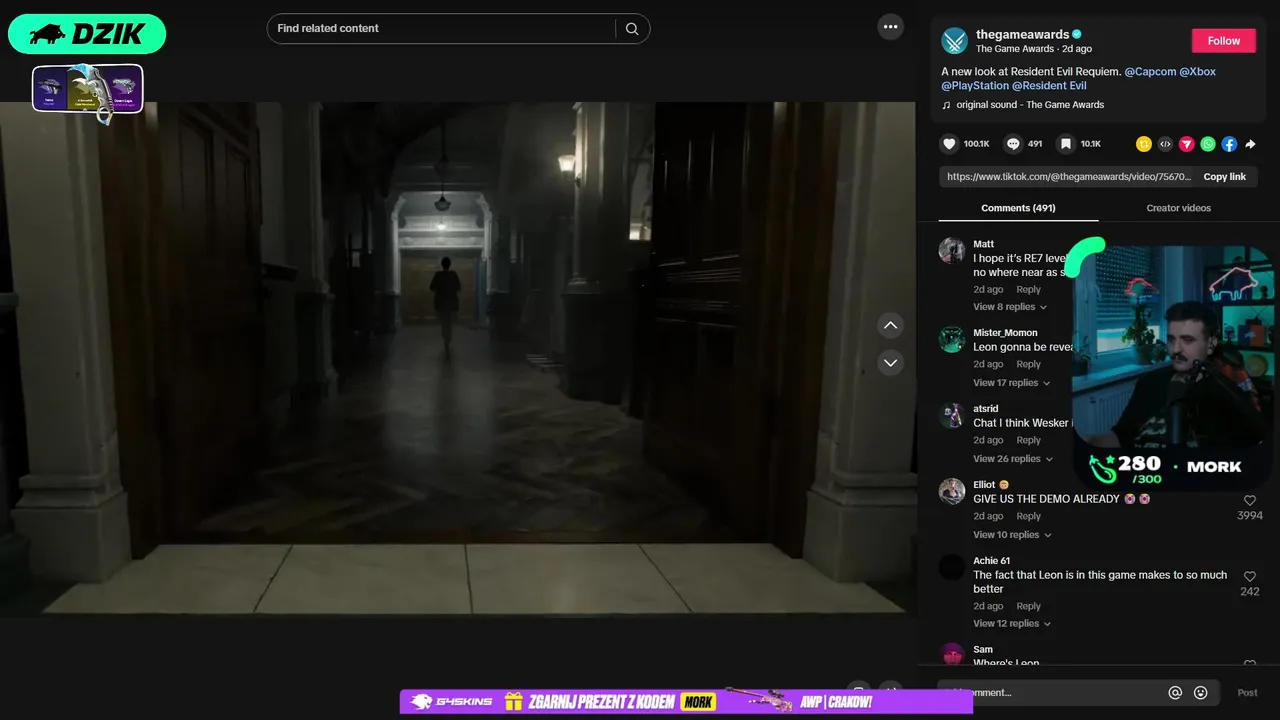
Task: Expand View 10 replies under Elliot
Action: (1012, 535)
